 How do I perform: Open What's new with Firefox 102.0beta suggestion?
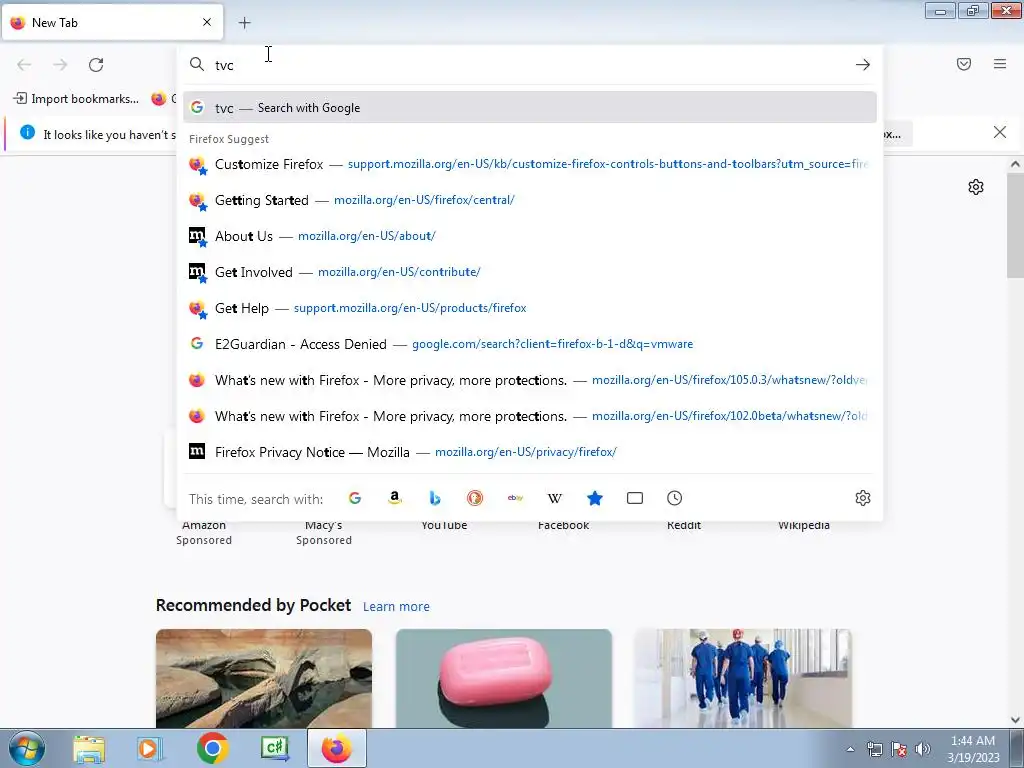530,415
